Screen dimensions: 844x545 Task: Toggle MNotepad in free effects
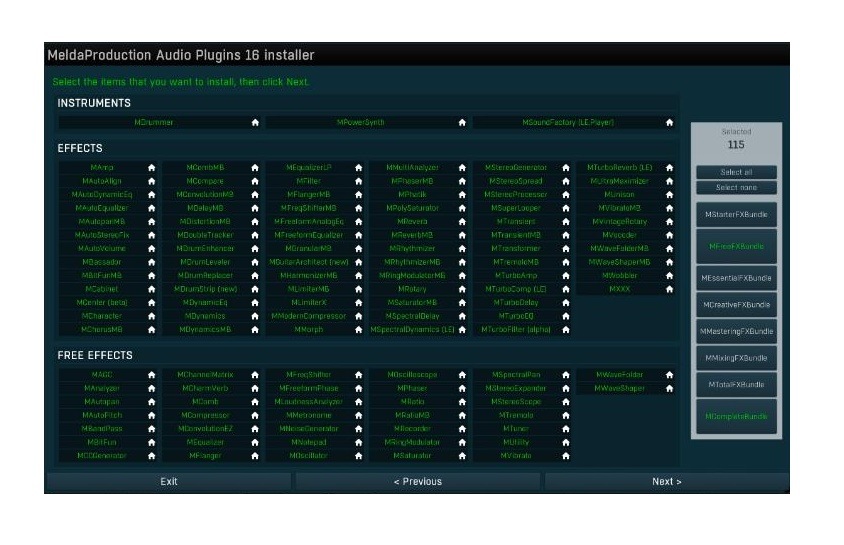[x=308, y=442]
